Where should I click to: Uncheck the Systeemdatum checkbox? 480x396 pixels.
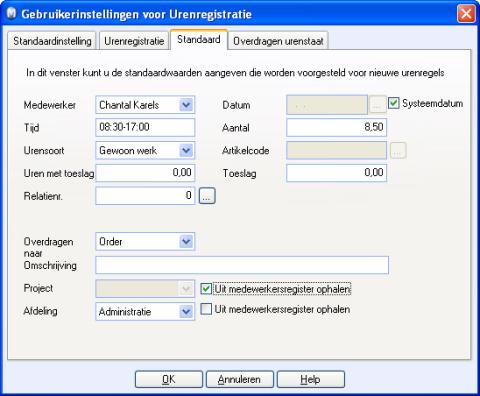coord(394,103)
